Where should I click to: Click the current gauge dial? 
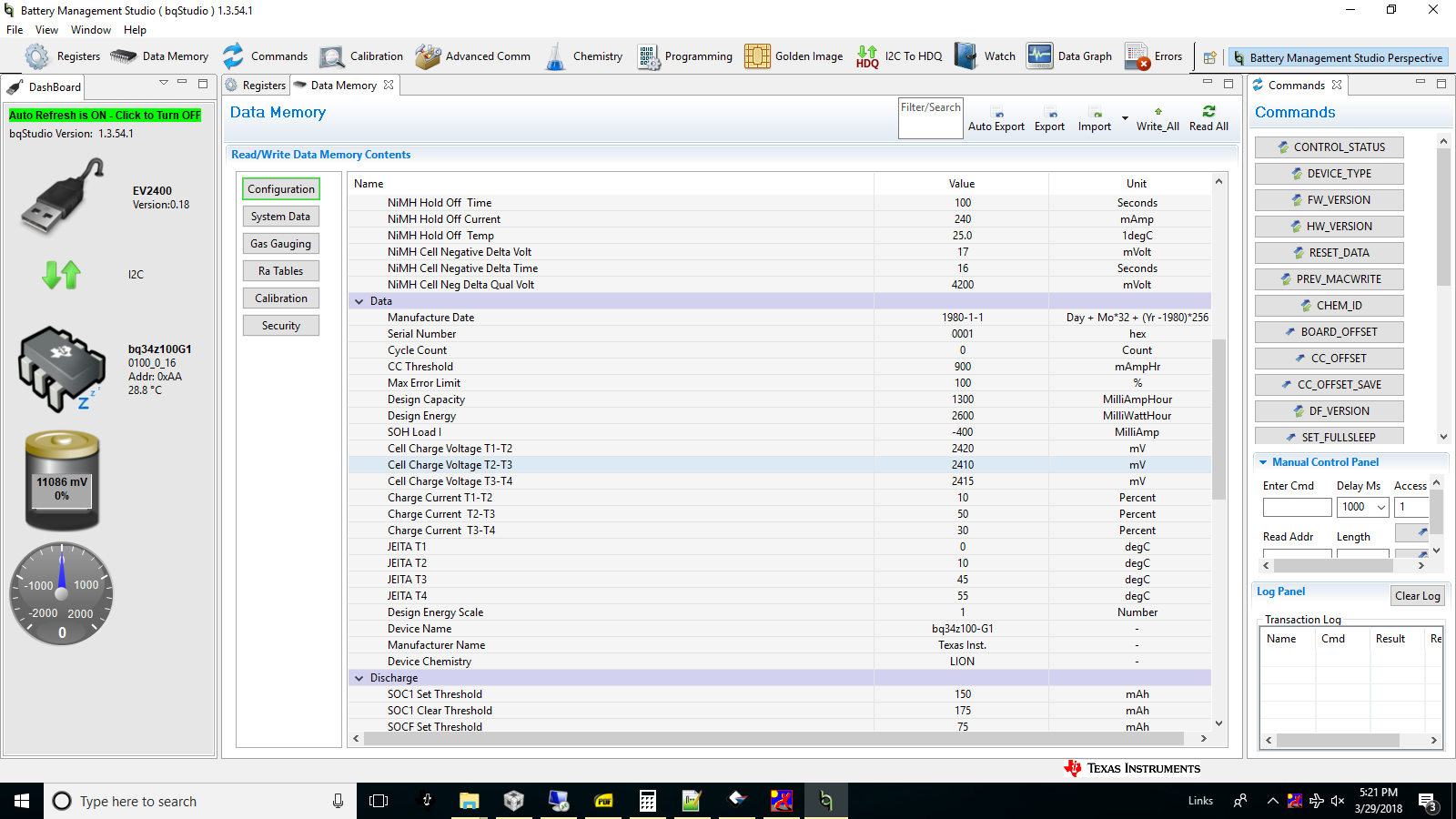[x=62, y=594]
